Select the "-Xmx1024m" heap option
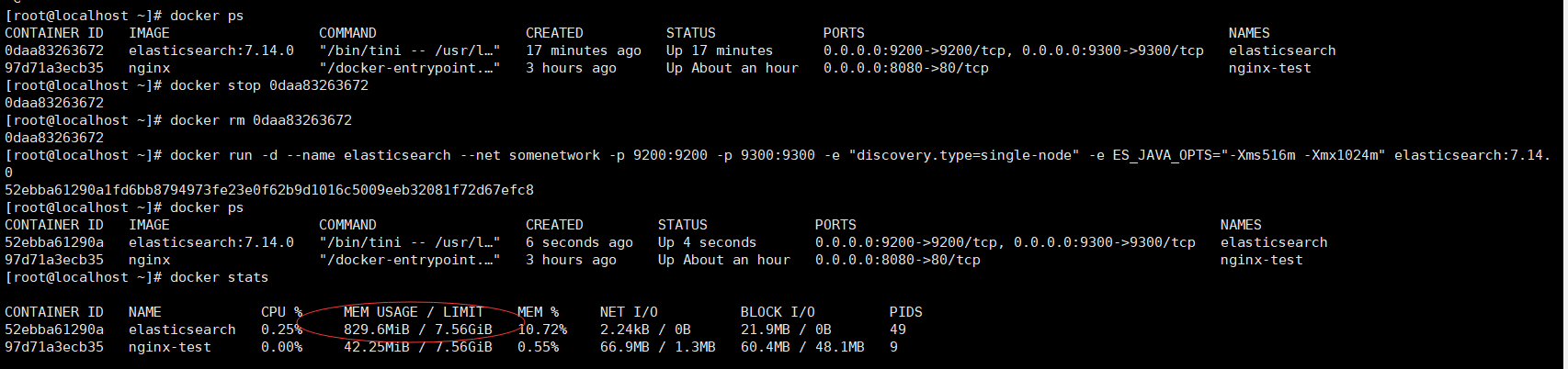 1341,155
